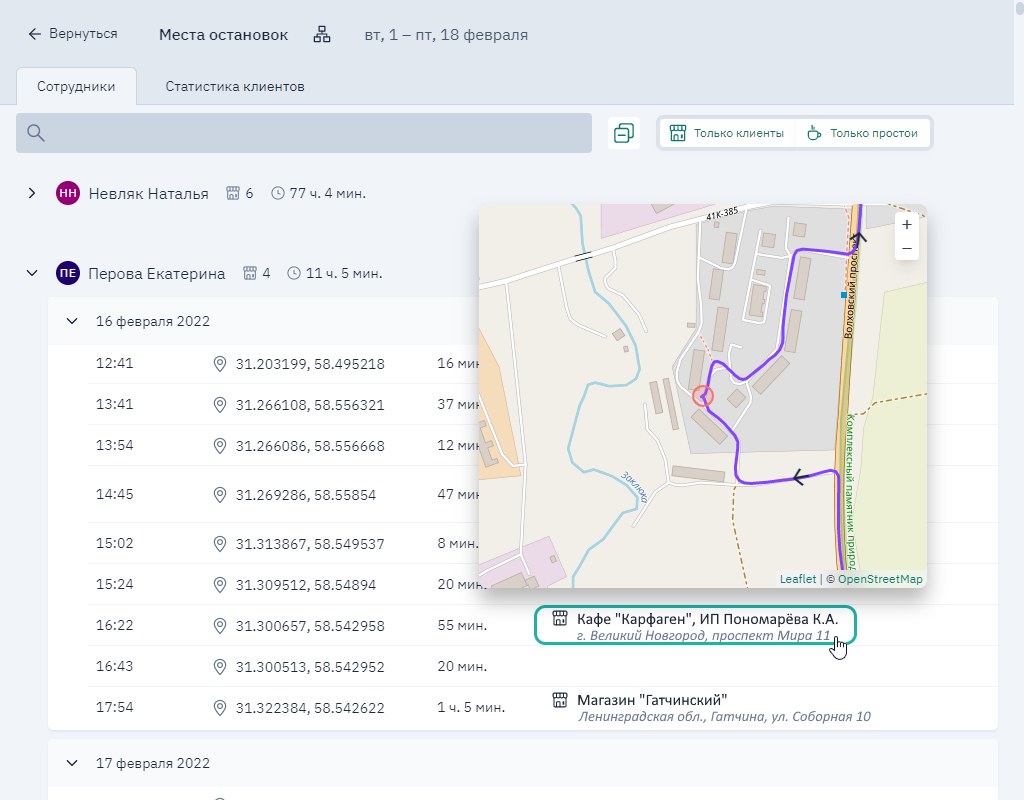
Task: Click location pin icon for 12:41 stop
Action: pyautogui.click(x=220, y=364)
